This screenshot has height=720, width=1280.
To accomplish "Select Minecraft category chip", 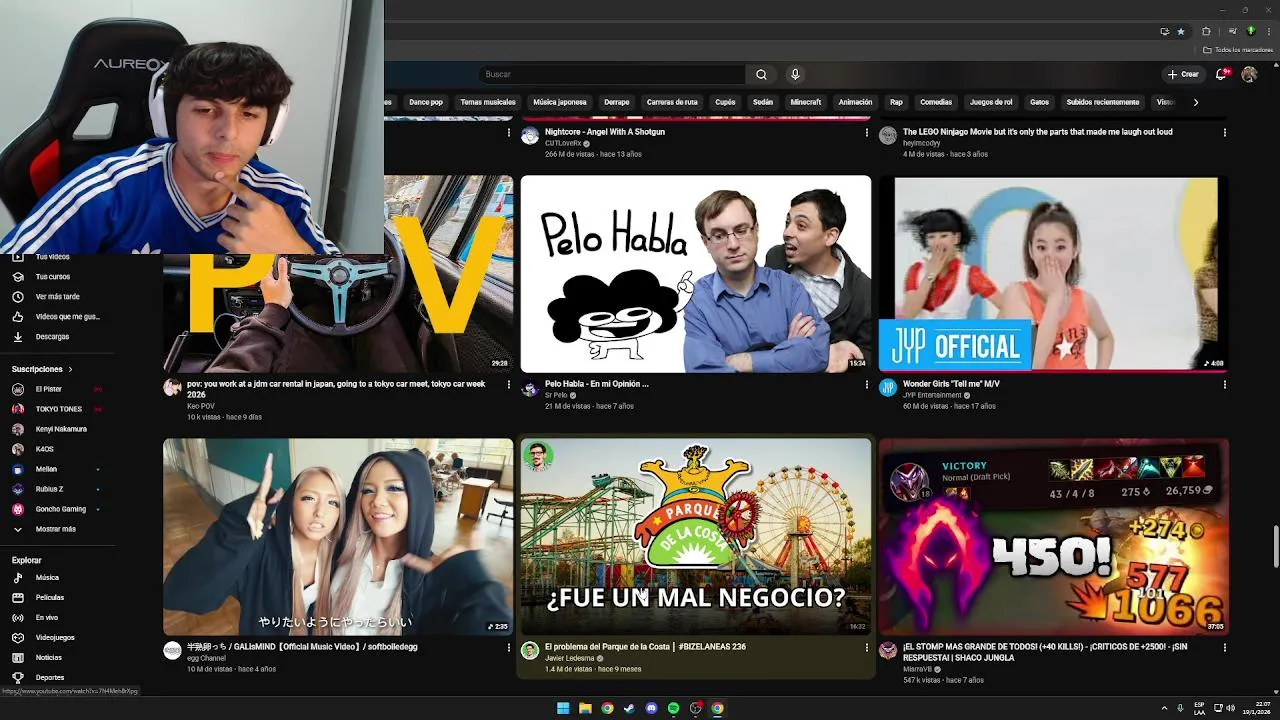I will (x=806, y=102).
